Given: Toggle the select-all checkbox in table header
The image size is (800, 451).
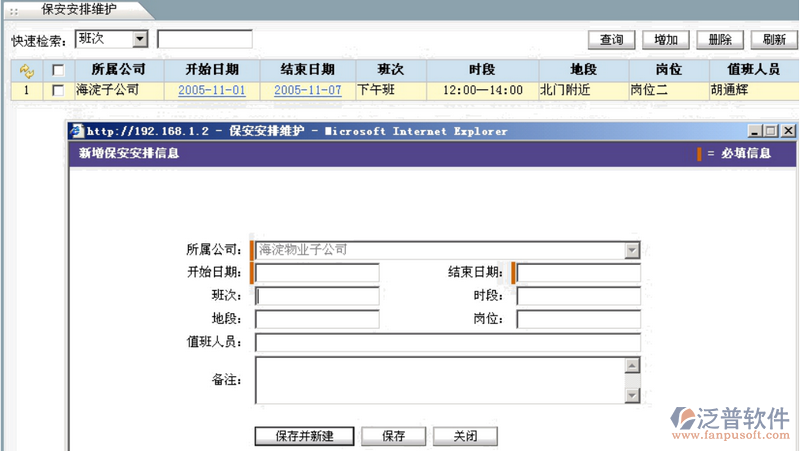Looking at the screenshot, I should click(x=58, y=70).
